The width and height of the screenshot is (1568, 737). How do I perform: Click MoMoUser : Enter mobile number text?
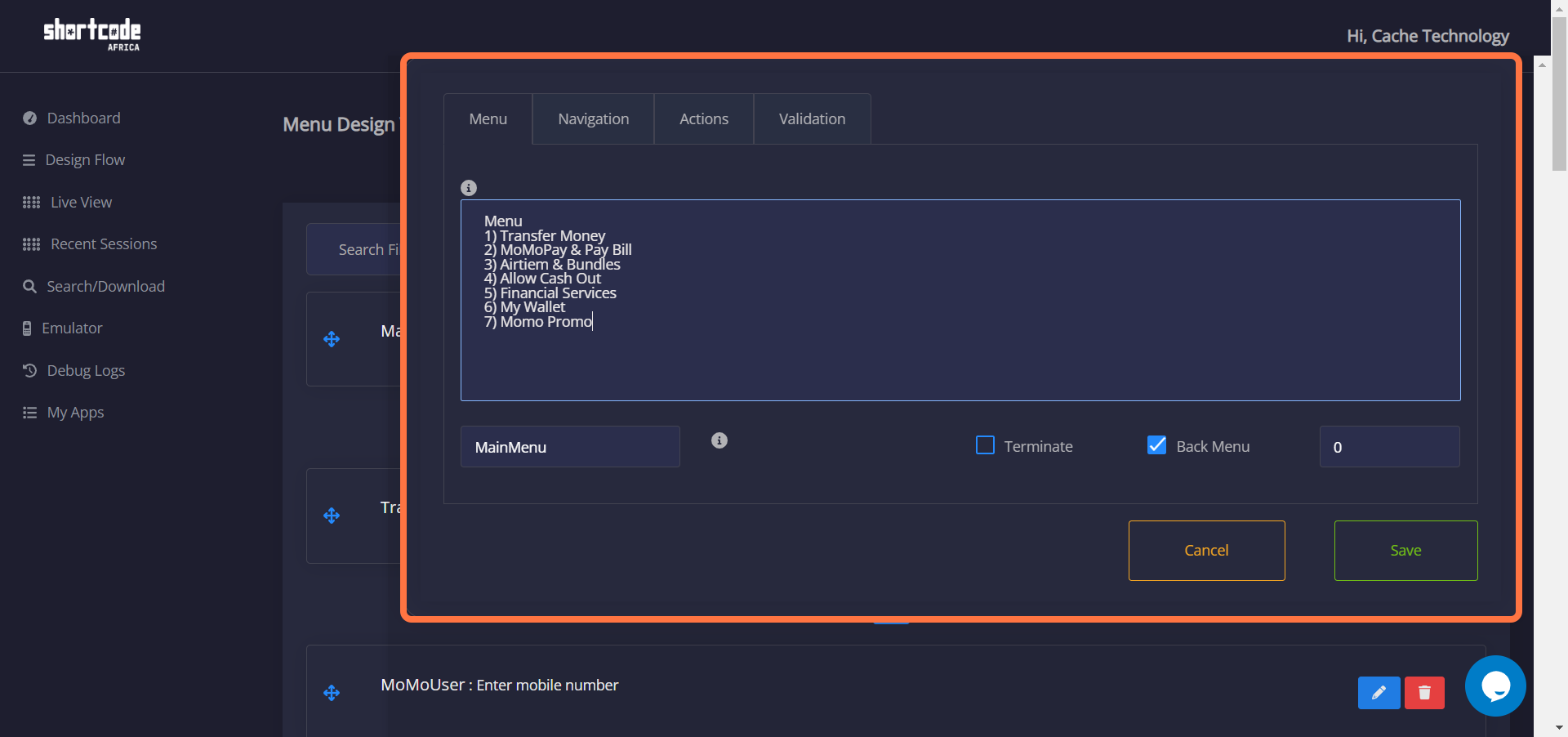pyautogui.click(x=500, y=686)
